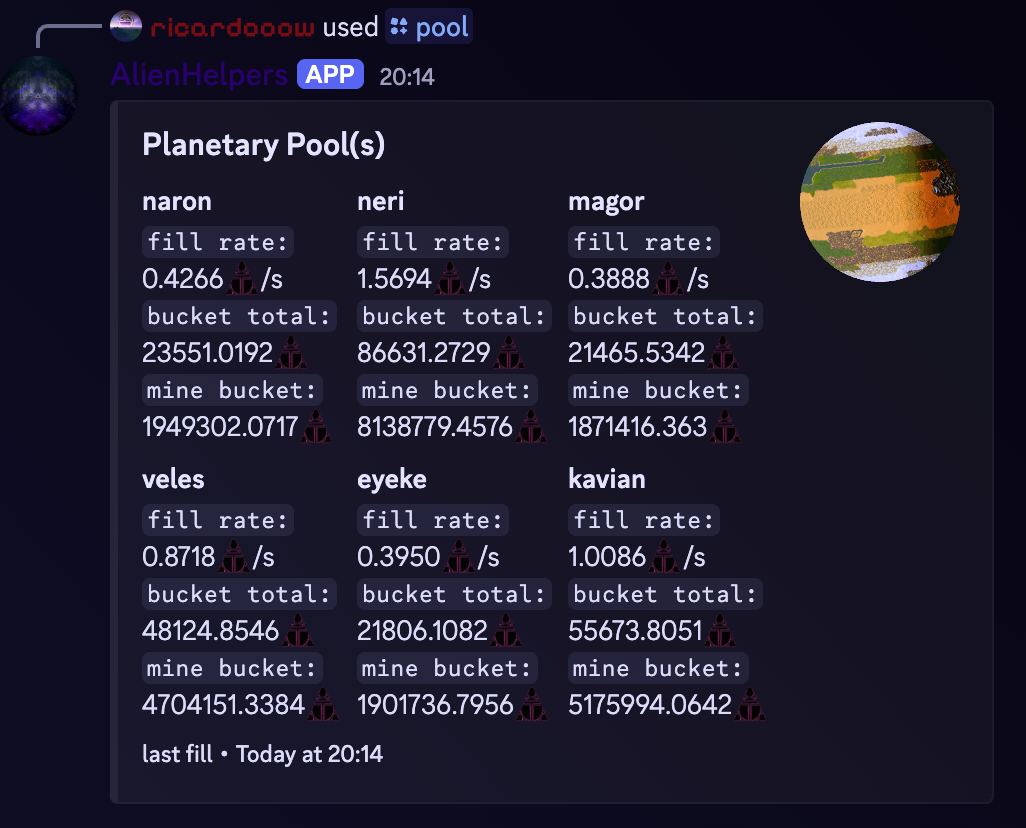Click the naron fill rate currency icon
This screenshot has width=1026, height=828.
pos(242,279)
